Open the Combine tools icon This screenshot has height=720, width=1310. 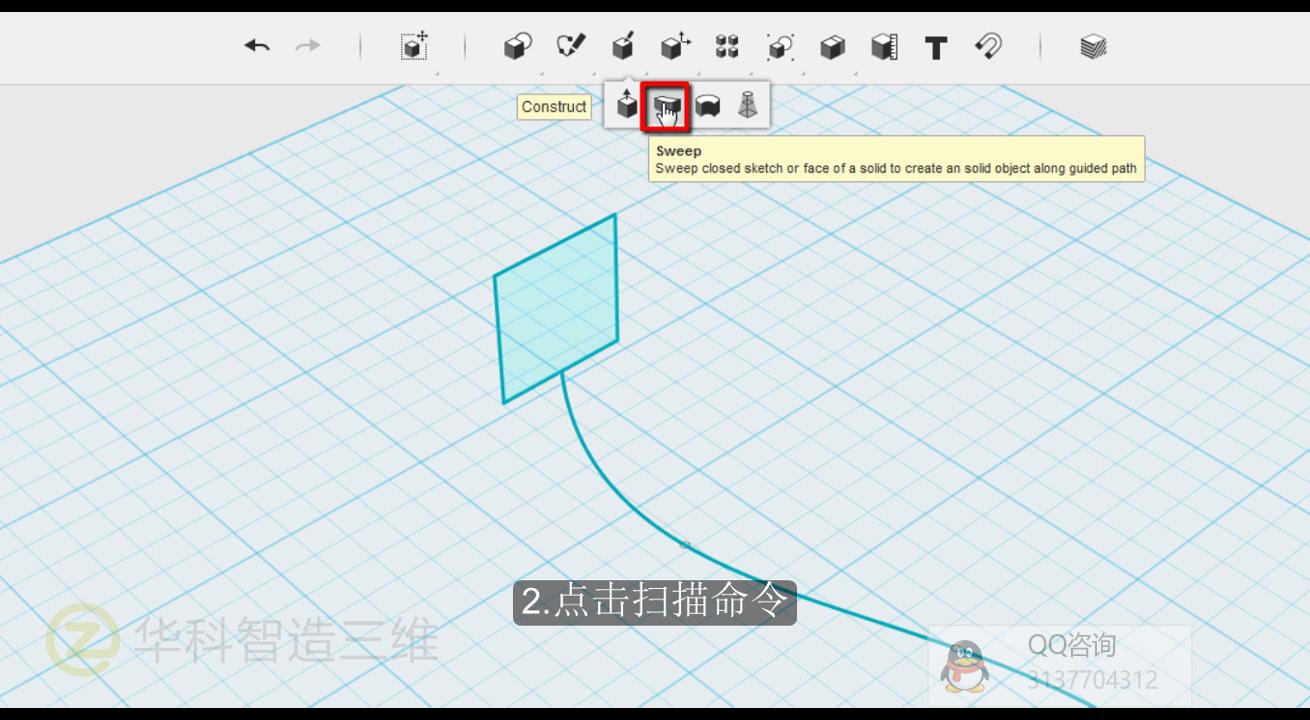pyautogui.click(x=832, y=46)
